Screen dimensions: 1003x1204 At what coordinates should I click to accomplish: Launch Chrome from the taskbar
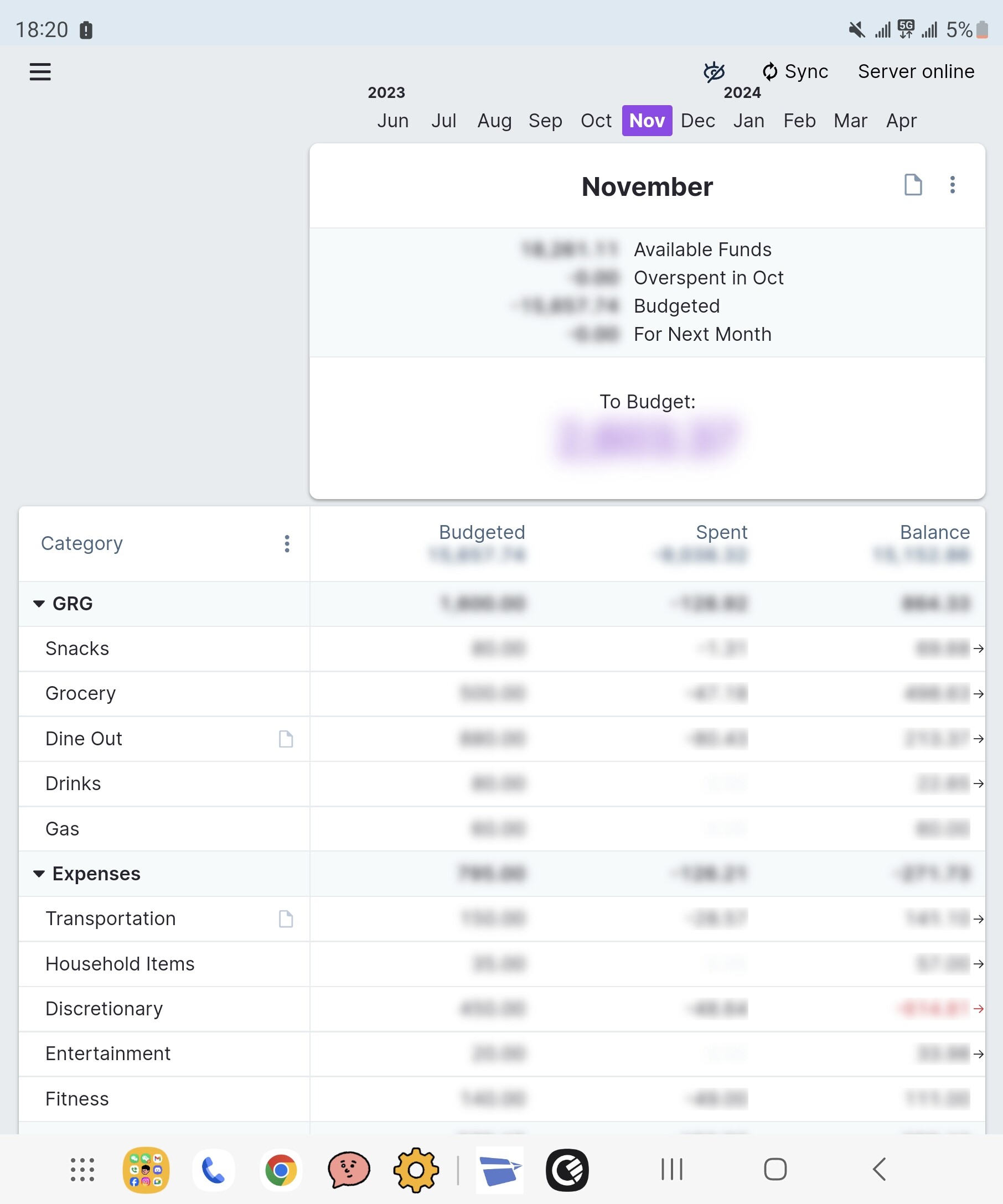tap(281, 1170)
